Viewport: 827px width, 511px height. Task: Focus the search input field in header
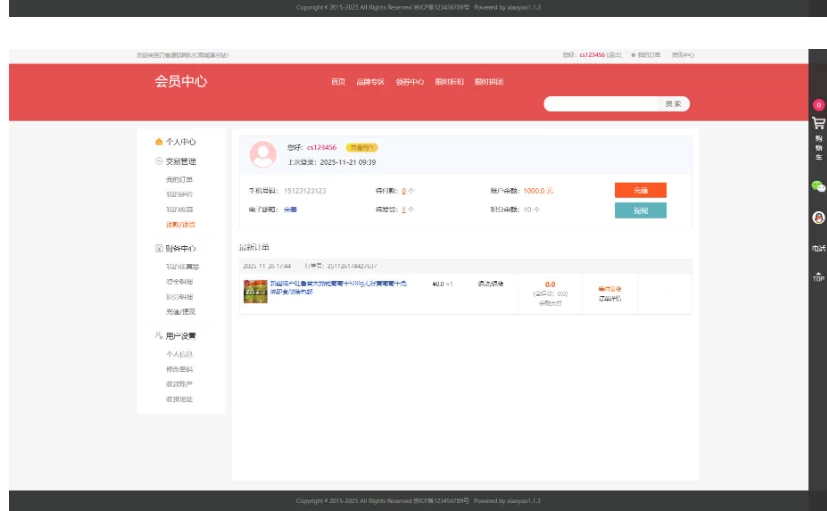(x=601, y=104)
